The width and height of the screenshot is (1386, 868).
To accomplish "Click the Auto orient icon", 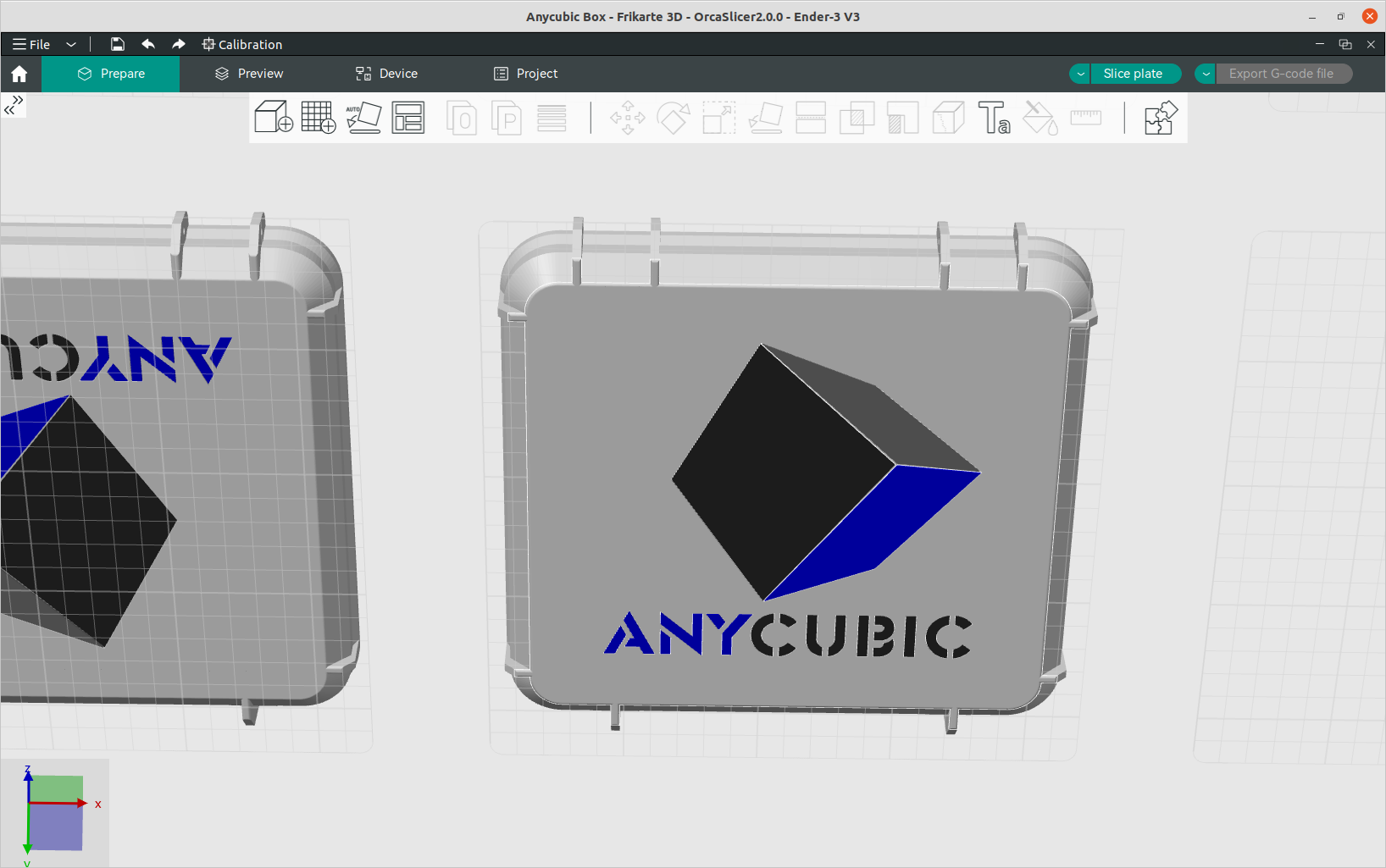I will tap(363, 117).
